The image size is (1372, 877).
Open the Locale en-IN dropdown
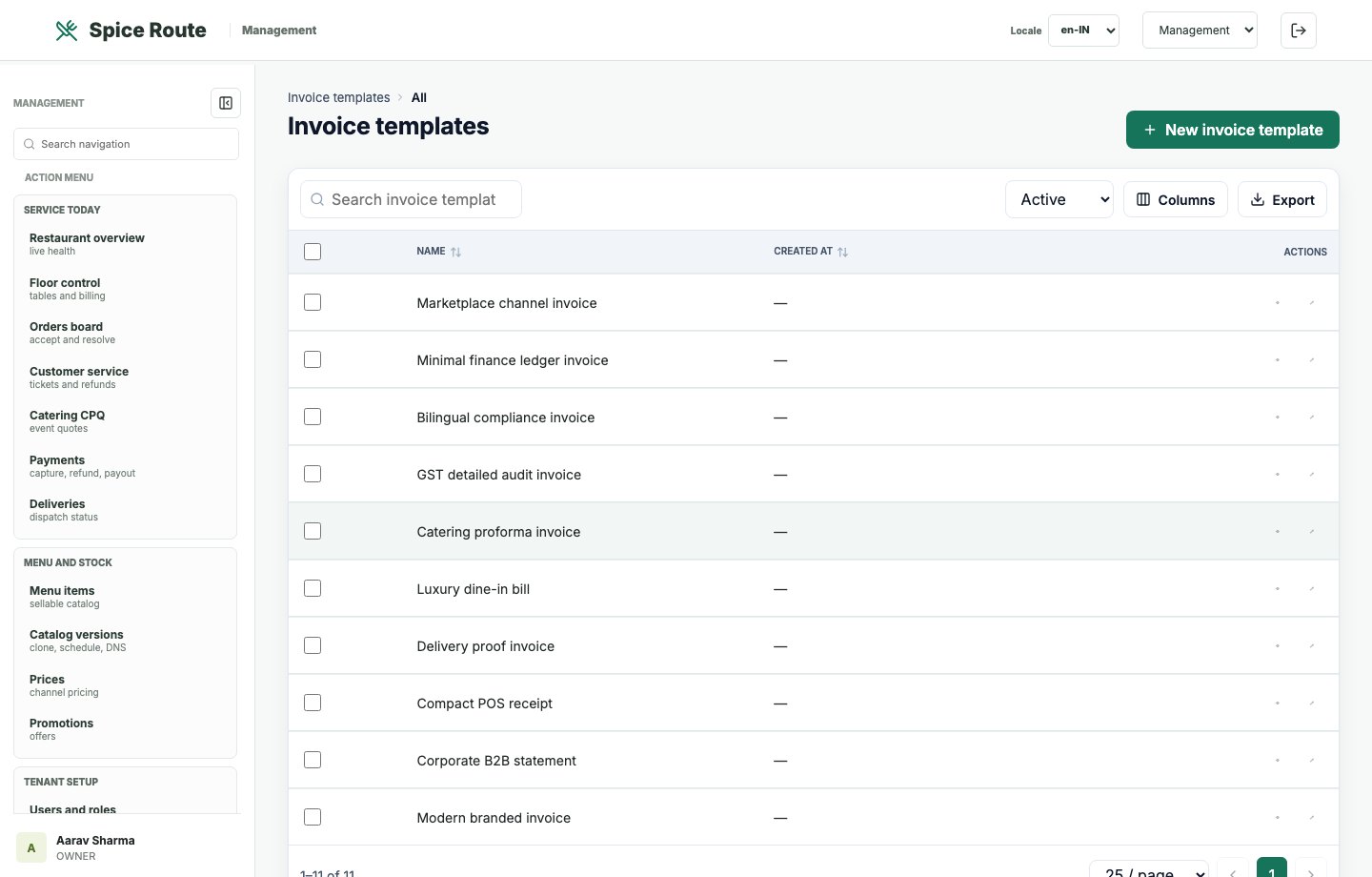click(x=1083, y=31)
